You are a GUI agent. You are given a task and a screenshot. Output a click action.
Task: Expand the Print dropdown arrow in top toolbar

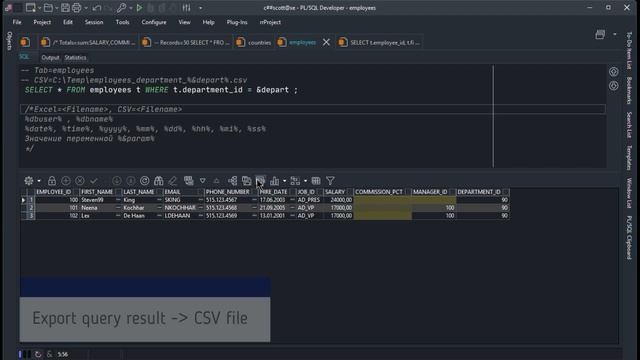(x=86, y=8)
